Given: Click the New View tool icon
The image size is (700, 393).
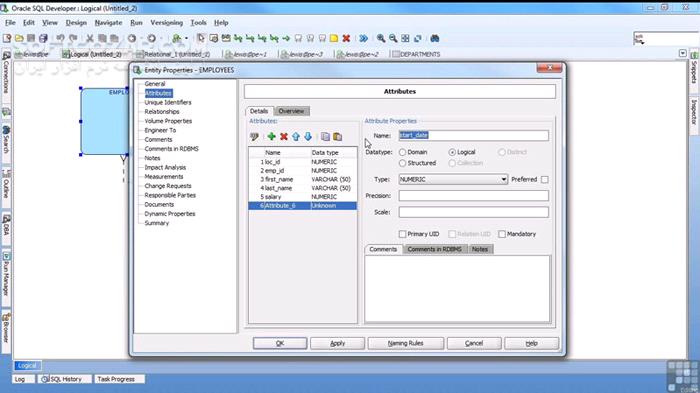Looking at the screenshot, I should tap(226, 38).
